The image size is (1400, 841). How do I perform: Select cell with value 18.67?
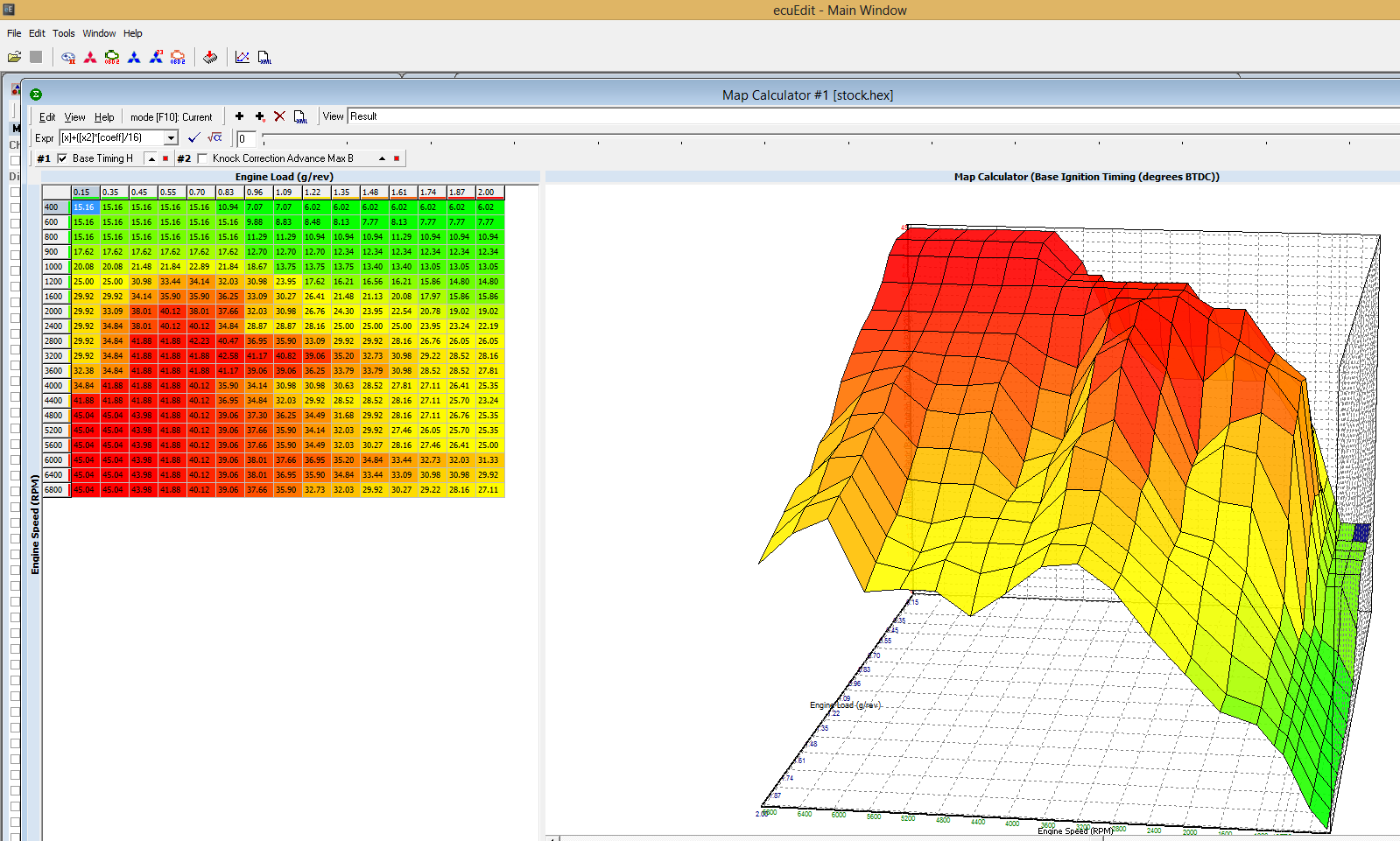pos(258,267)
